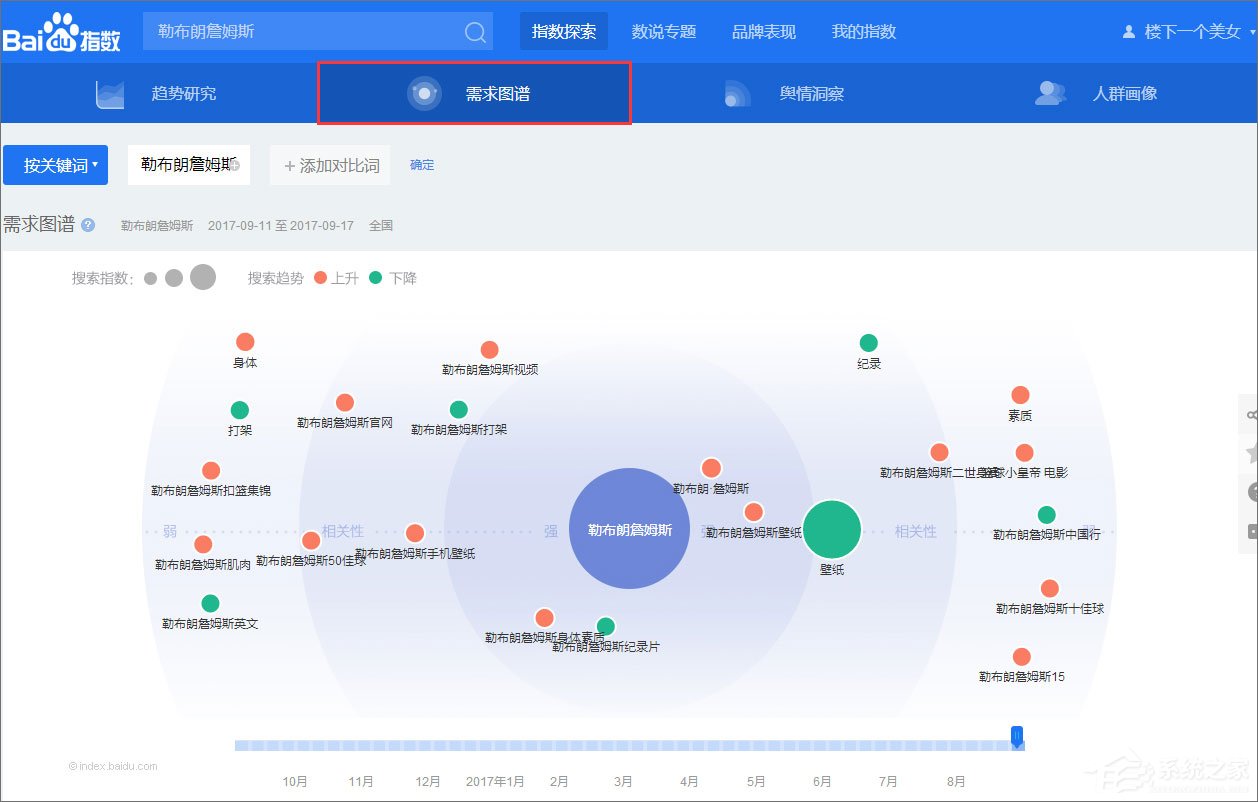Switch to the 数说专题 menu item
1258x802 pixels.
click(x=664, y=31)
